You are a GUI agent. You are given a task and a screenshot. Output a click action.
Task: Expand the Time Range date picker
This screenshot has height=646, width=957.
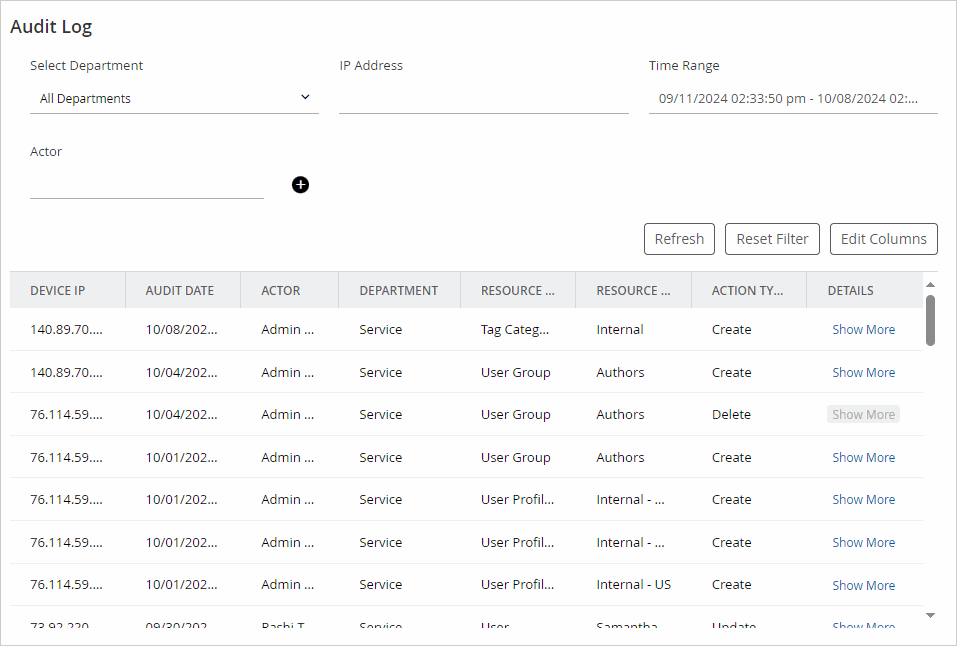click(792, 98)
